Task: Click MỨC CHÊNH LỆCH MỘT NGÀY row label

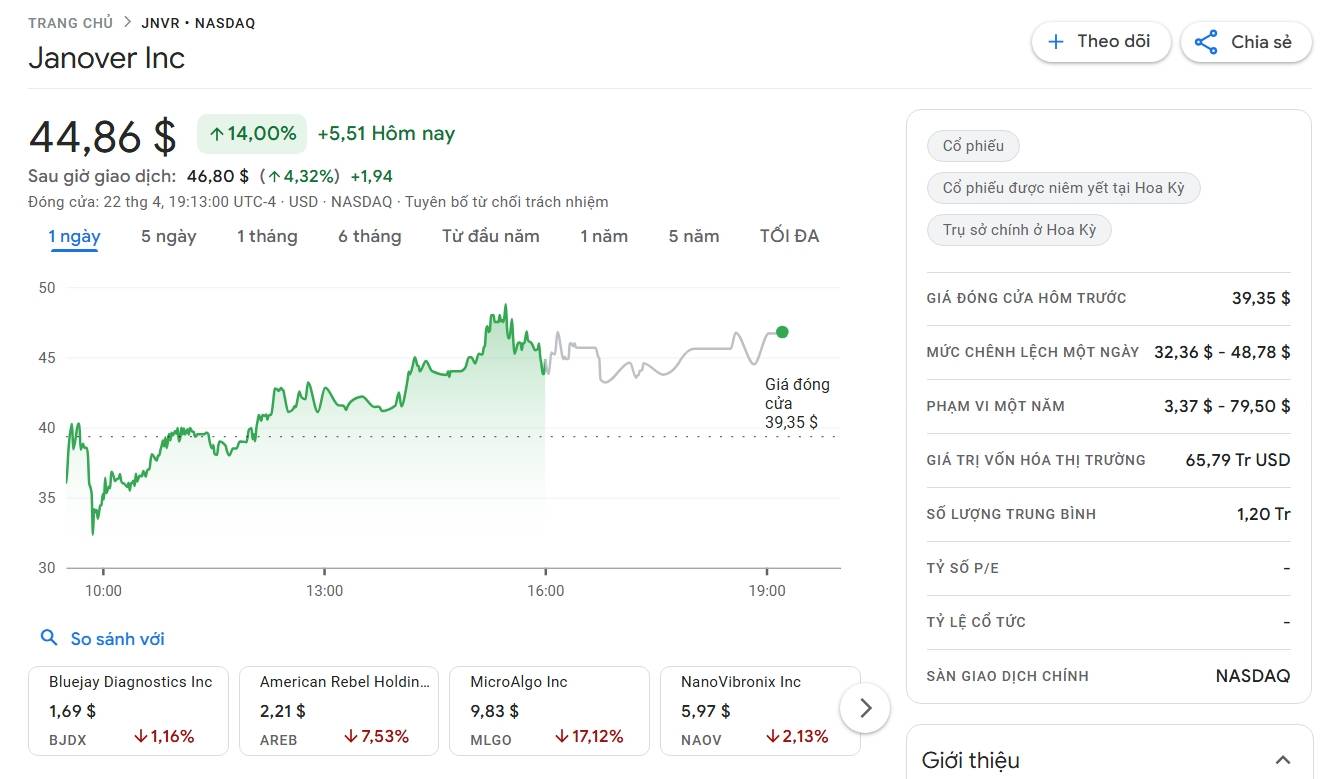Action: click(1033, 352)
